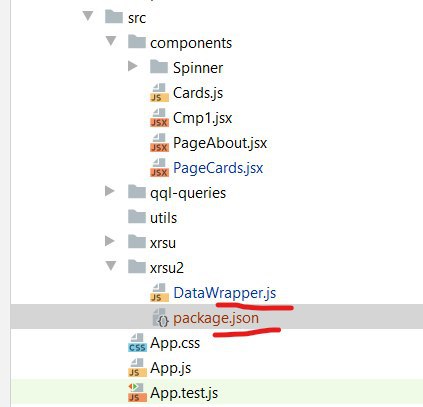Select the Cmp1.jsx file name
The width and height of the screenshot is (423, 407).
coord(202,118)
